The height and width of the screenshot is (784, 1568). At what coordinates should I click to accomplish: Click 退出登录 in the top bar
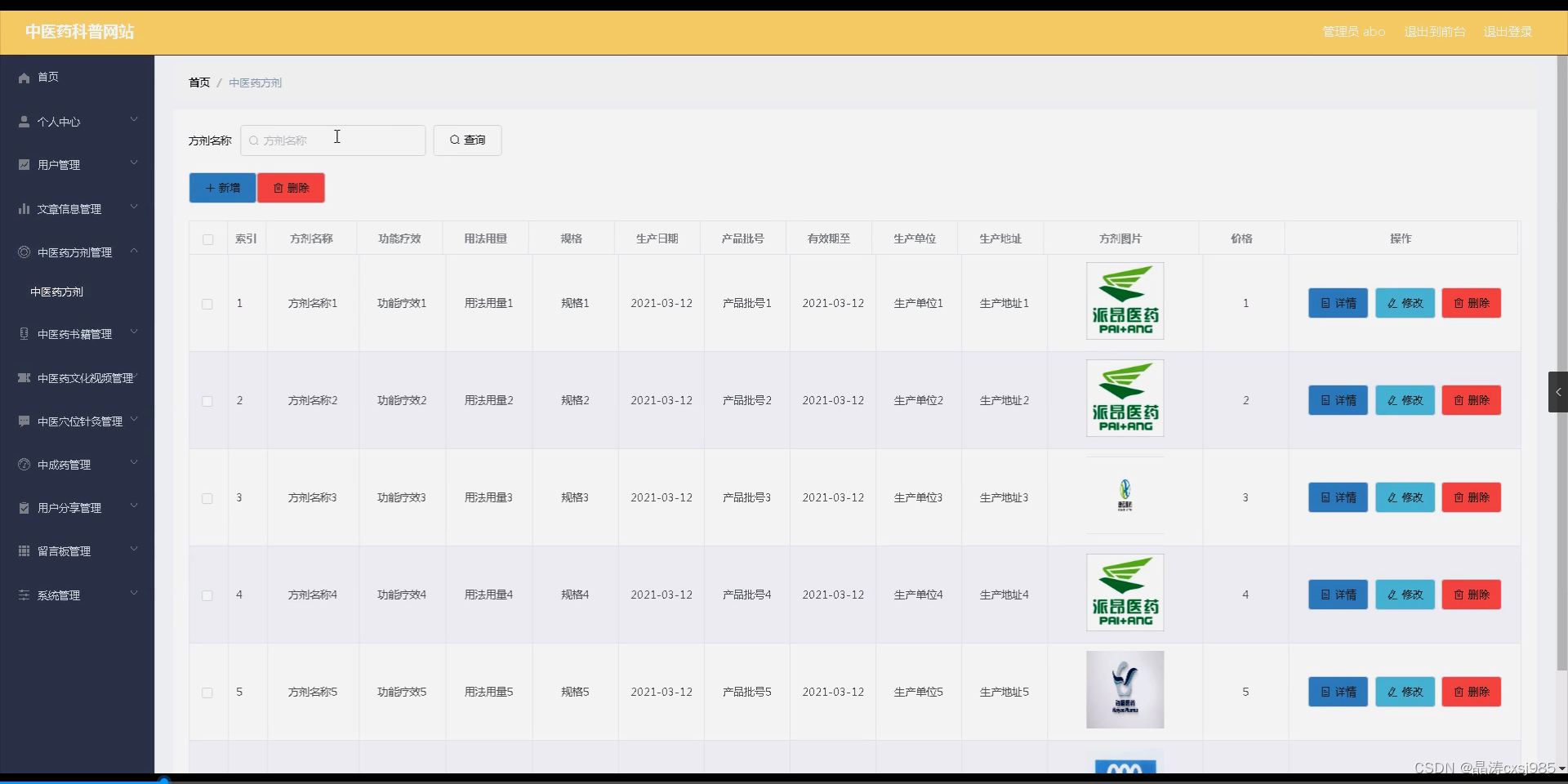point(1508,32)
